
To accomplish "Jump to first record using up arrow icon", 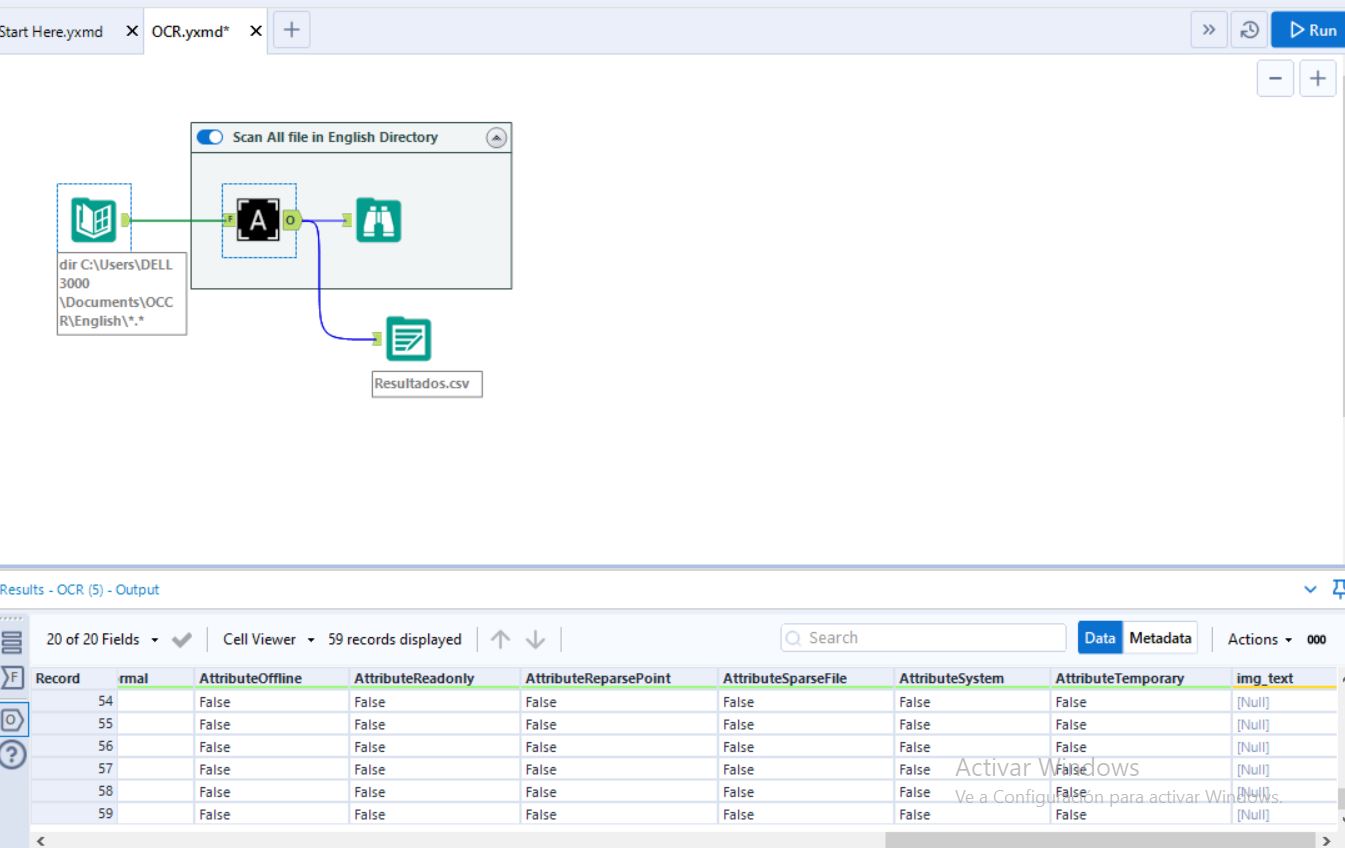I will [x=500, y=638].
